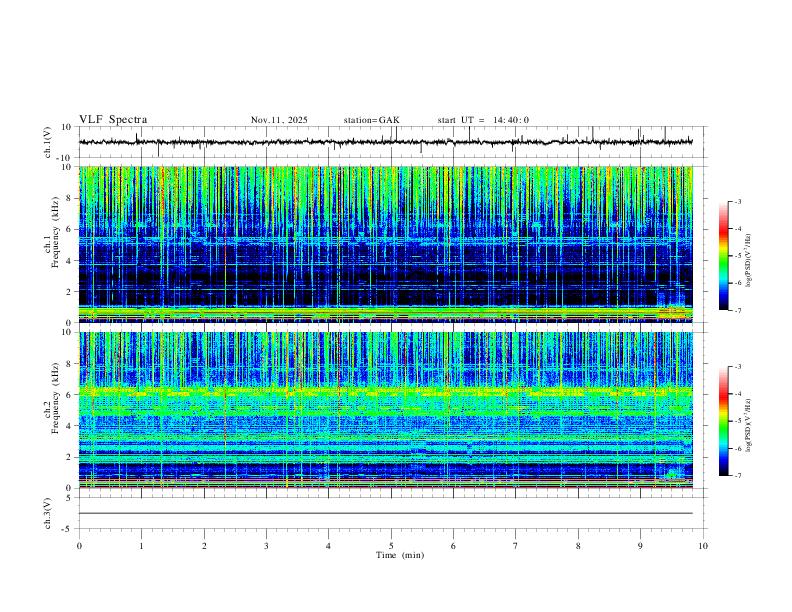Click time axis tick label "0"

(x=79, y=546)
